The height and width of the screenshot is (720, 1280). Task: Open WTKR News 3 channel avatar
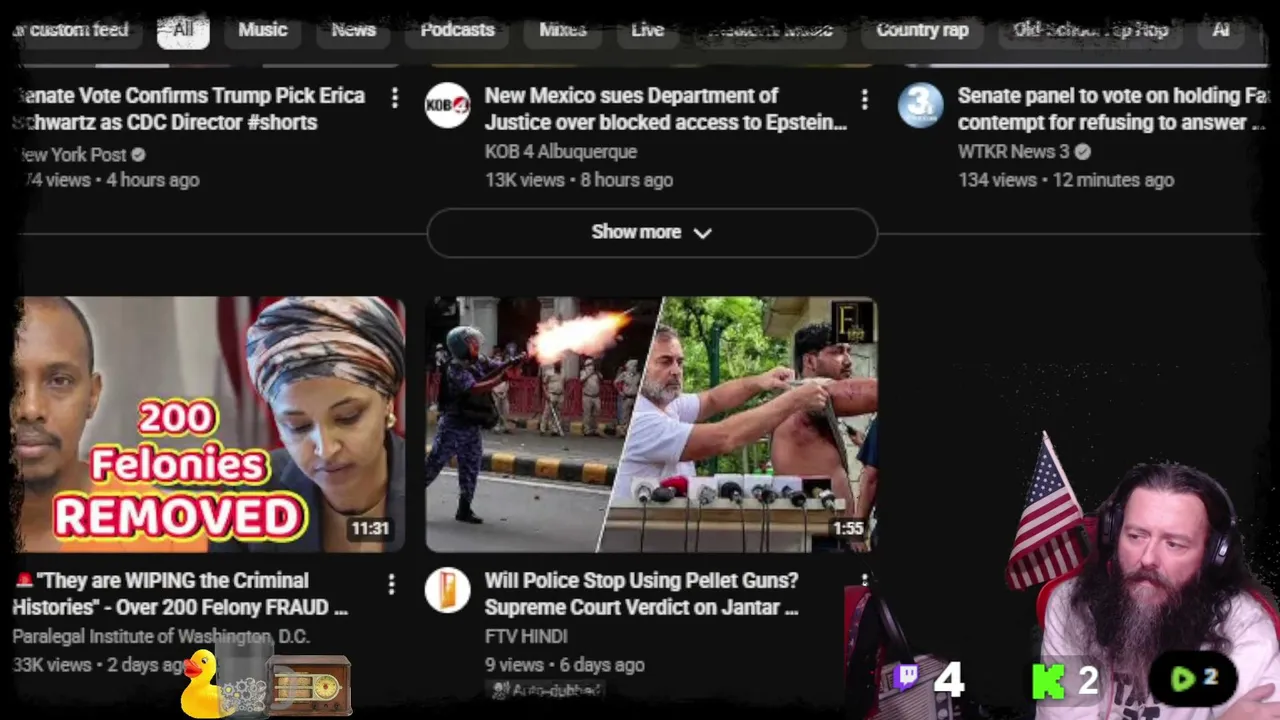920,106
